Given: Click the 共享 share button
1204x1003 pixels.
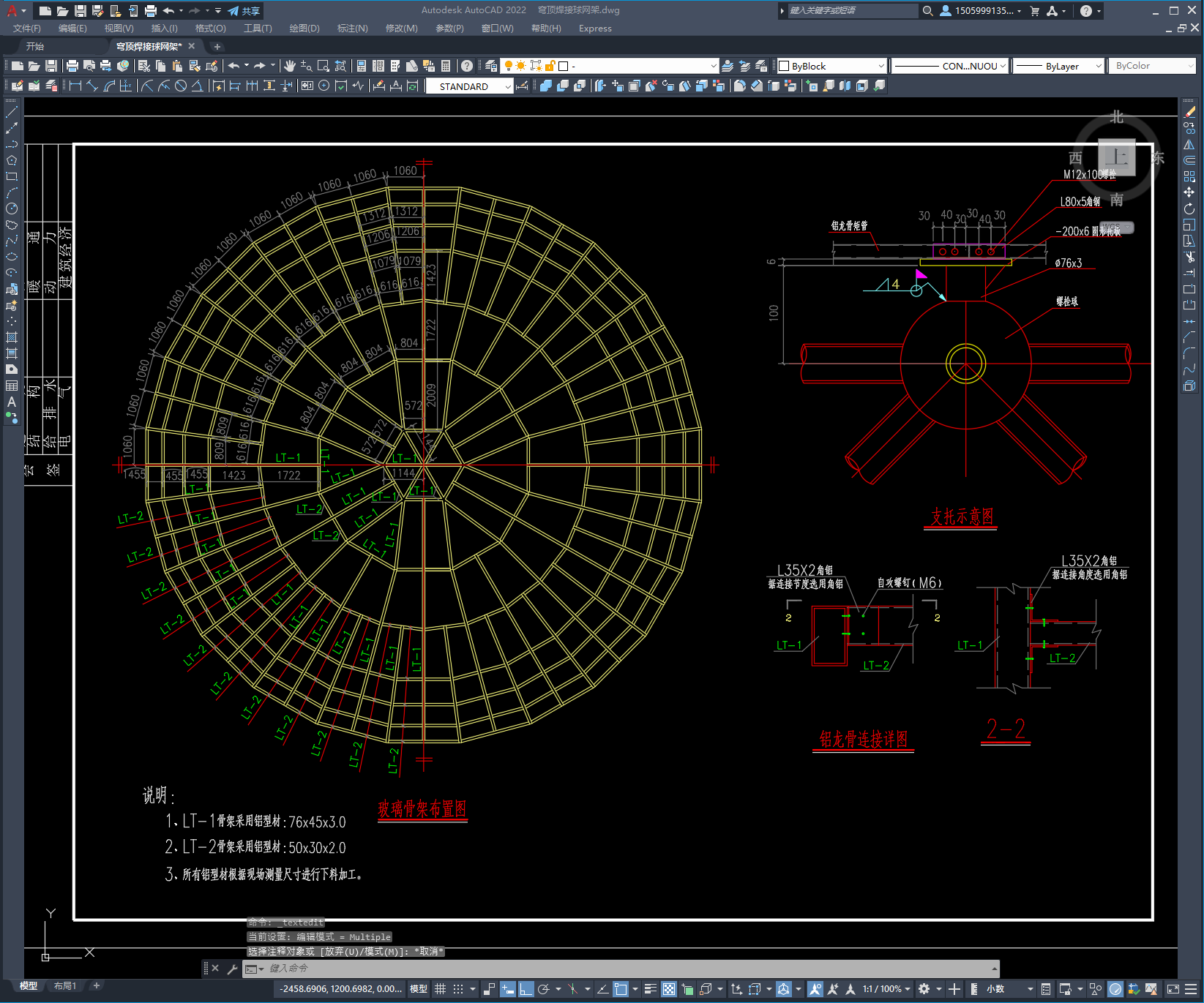Looking at the screenshot, I should (x=244, y=11).
